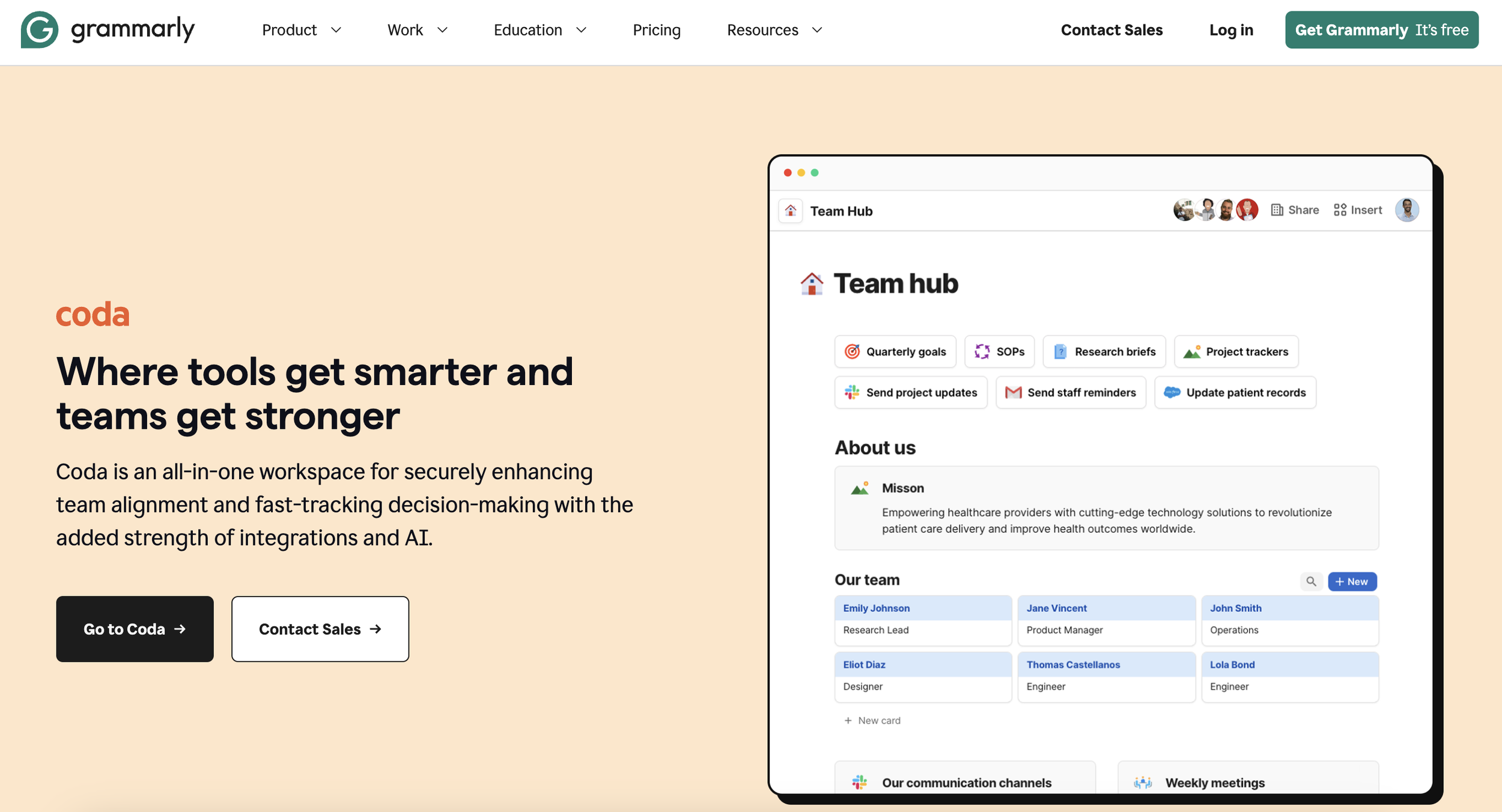The image size is (1502, 812).
Task: Click the Share icon in Team Hub
Action: tap(1277, 210)
